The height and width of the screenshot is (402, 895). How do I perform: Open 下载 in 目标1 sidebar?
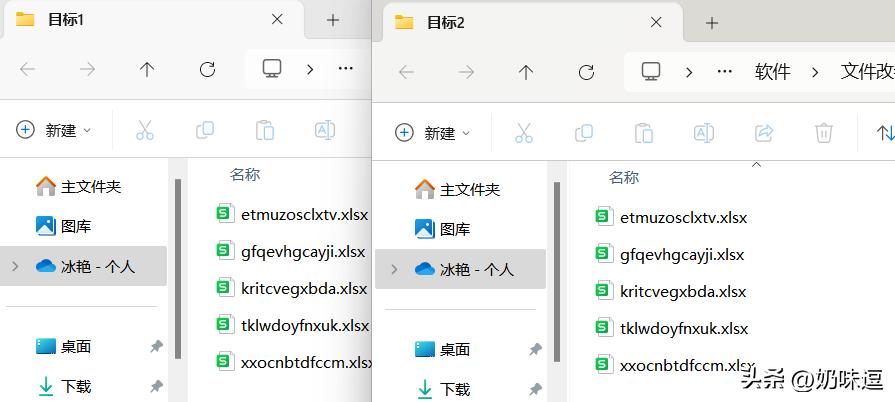pos(63,387)
